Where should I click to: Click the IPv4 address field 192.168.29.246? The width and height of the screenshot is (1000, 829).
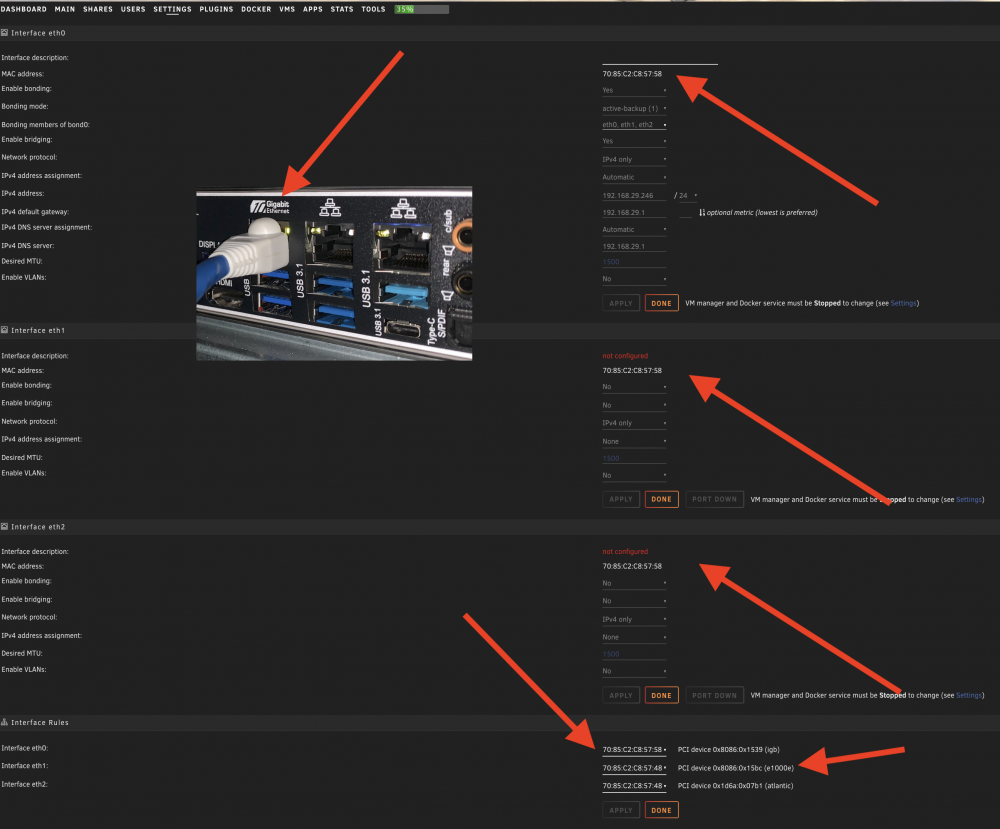point(635,196)
